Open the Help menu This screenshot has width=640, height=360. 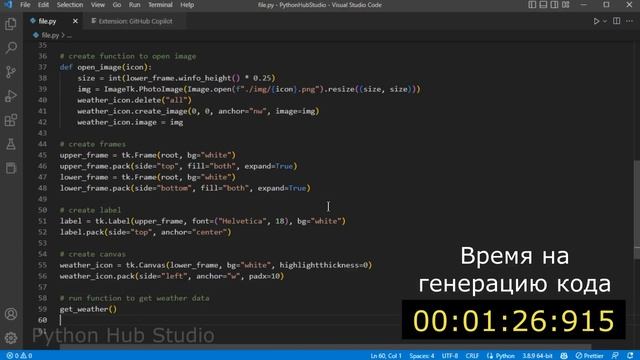[187, 5]
